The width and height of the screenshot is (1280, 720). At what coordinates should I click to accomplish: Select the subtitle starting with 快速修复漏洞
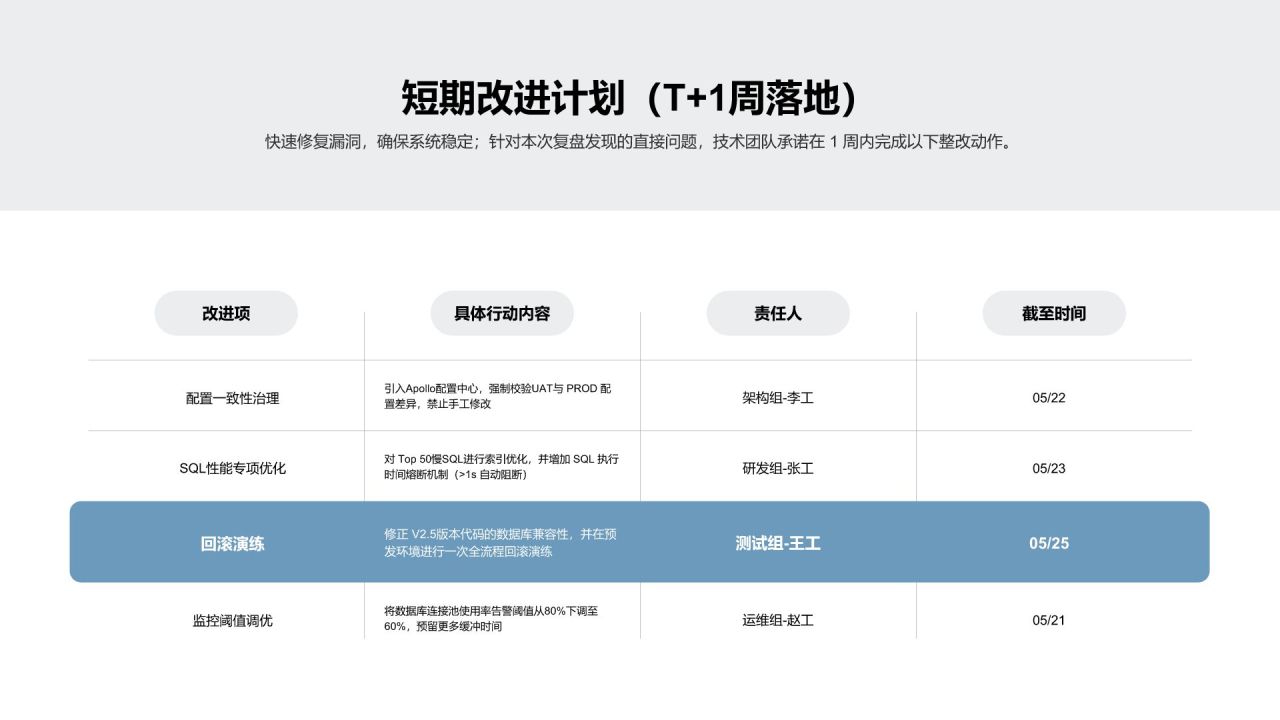[640, 142]
